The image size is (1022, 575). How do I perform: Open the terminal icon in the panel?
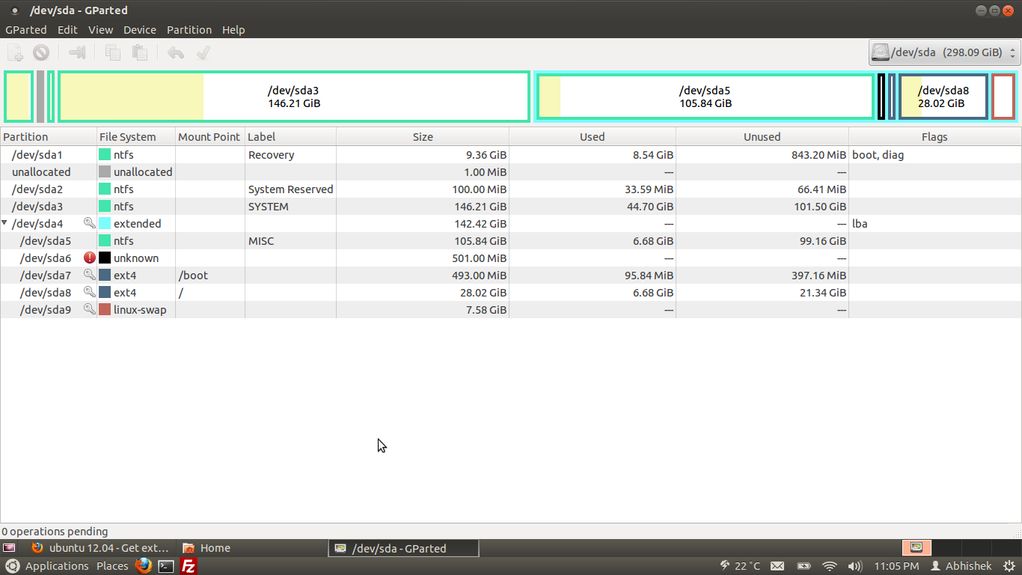[x=166, y=566]
